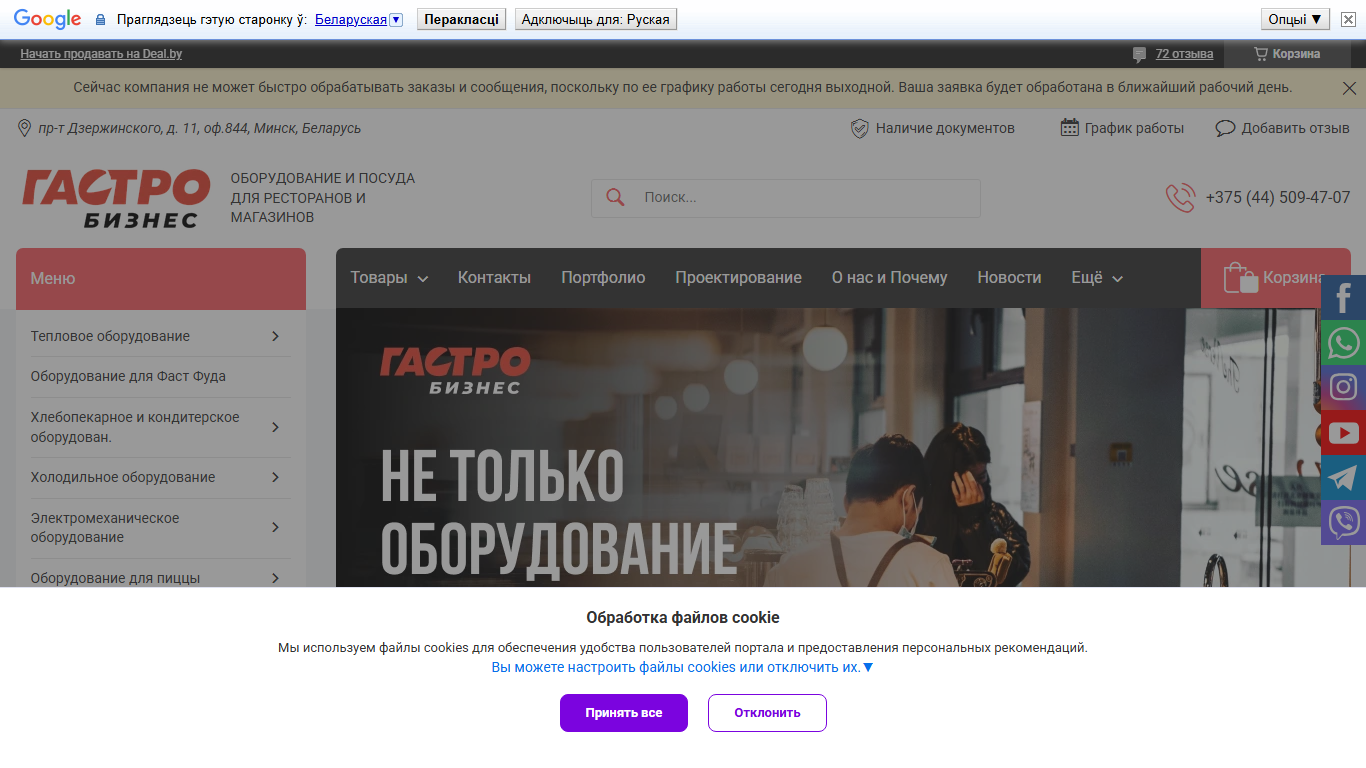Open the Опцыі dropdown in translate bar
1366x768 pixels.
coord(1295,19)
